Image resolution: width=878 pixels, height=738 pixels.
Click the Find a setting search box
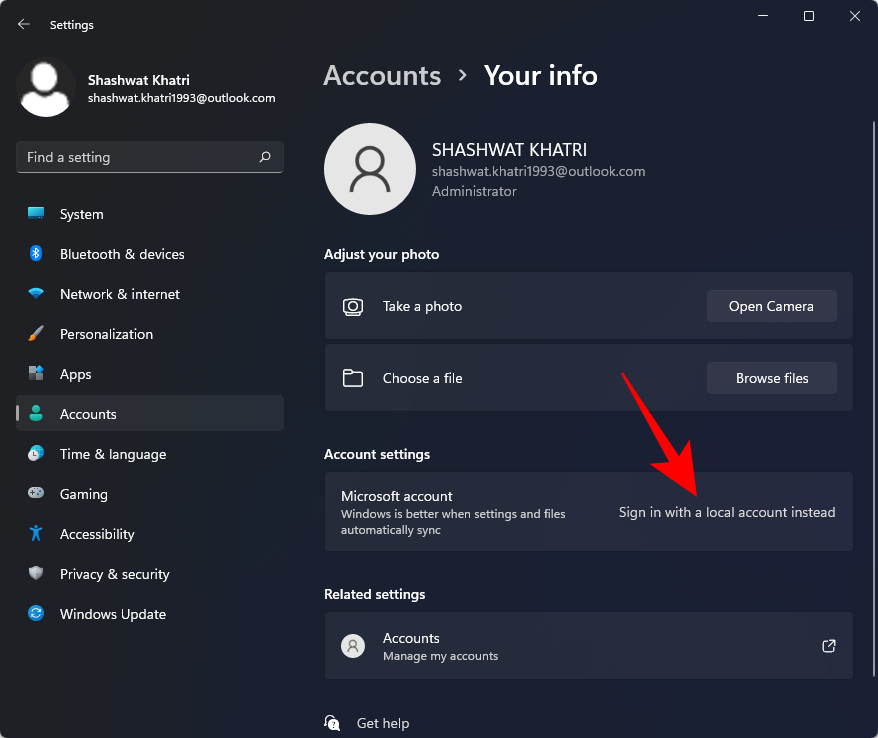coord(149,157)
